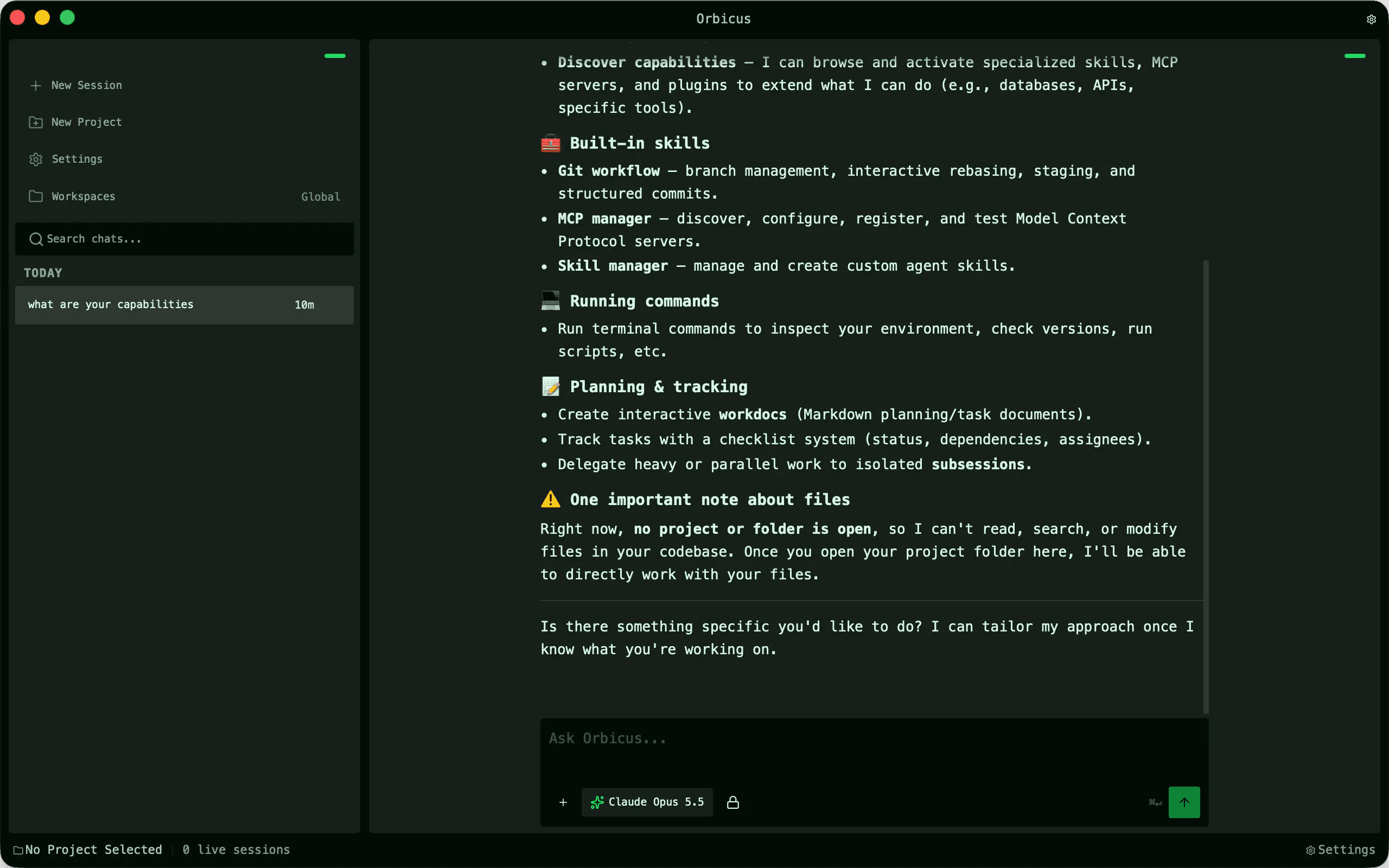Click the folder-plus icon beside New Project
The image size is (1389, 868).
click(x=36, y=122)
